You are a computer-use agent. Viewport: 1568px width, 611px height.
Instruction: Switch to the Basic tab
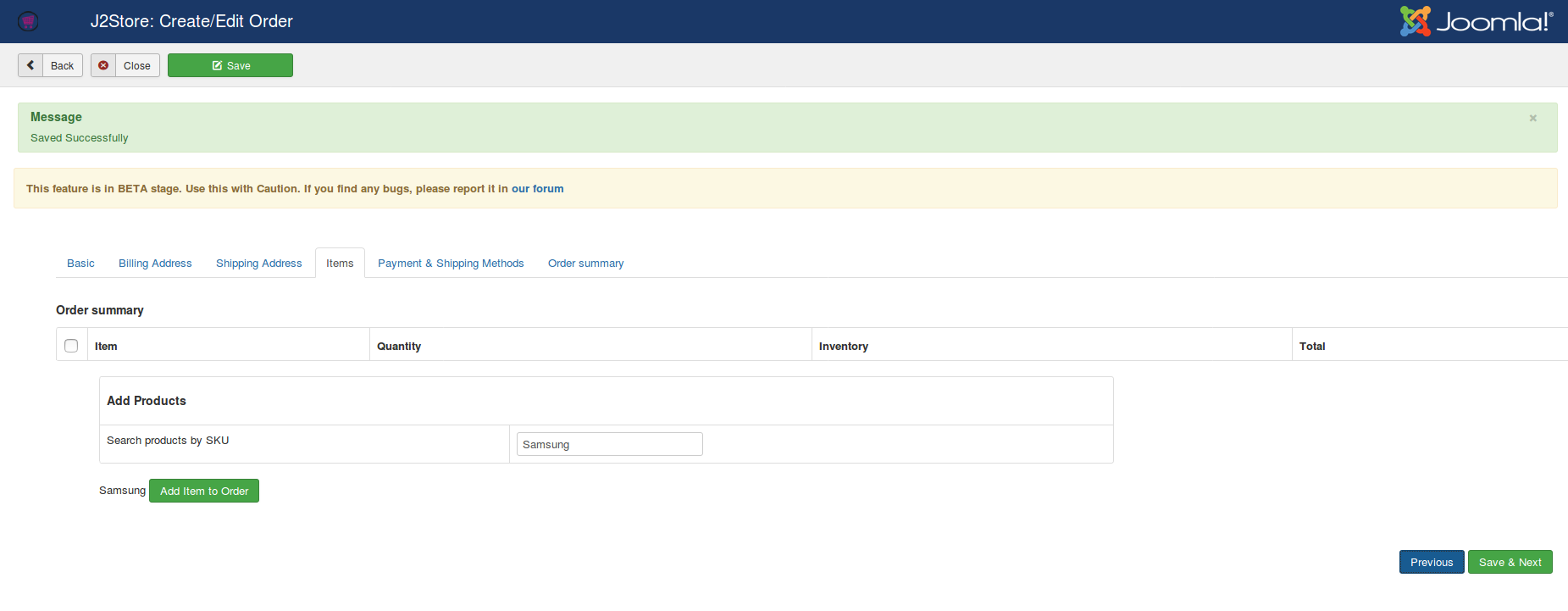[80, 264]
